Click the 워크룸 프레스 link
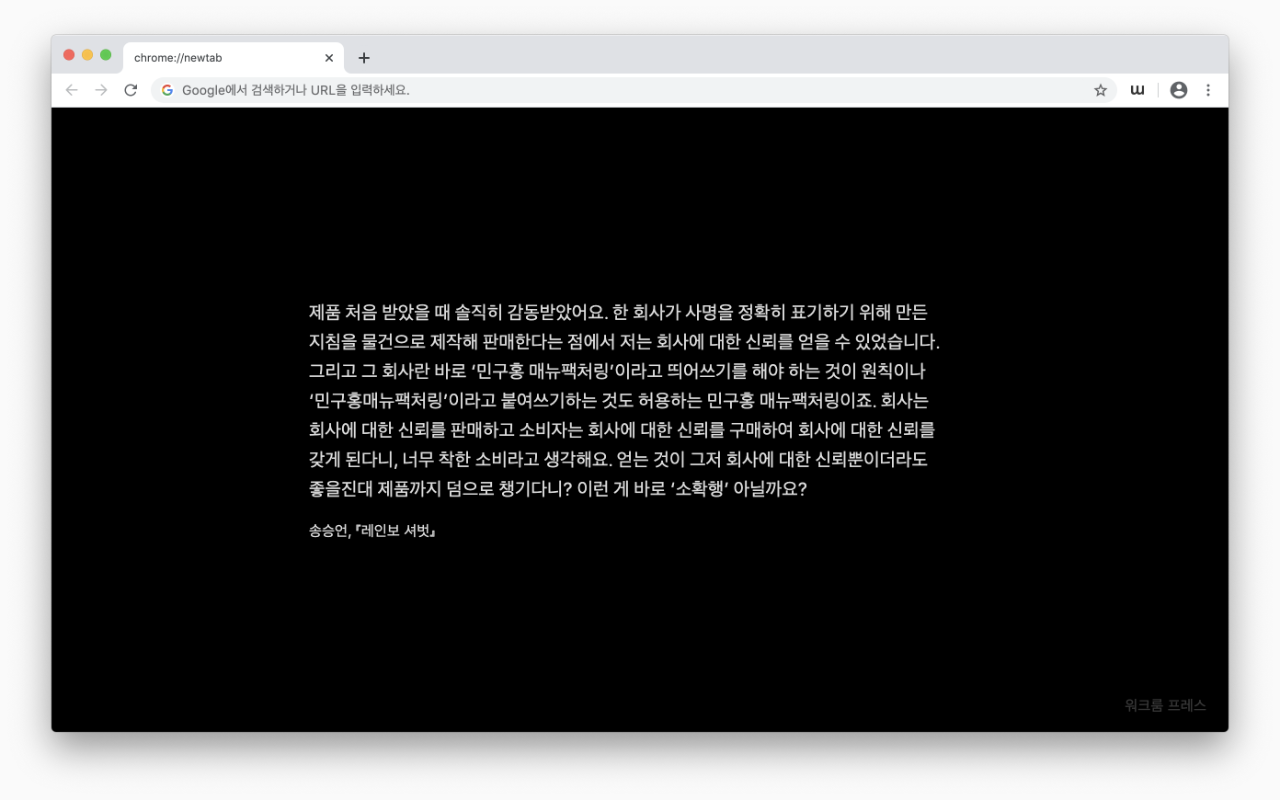Viewport: 1280px width, 800px height. (1165, 705)
